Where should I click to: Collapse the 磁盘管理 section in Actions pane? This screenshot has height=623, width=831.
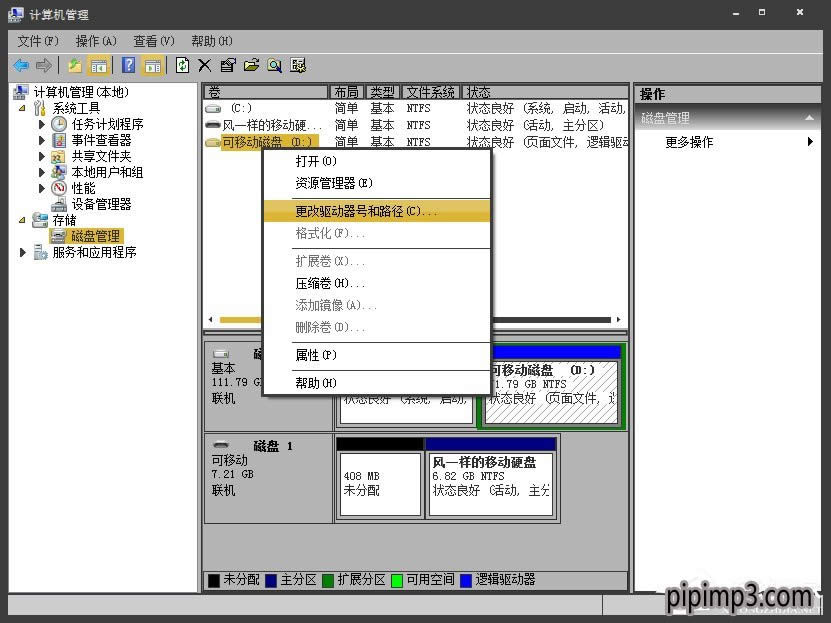[x=810, y=118]
